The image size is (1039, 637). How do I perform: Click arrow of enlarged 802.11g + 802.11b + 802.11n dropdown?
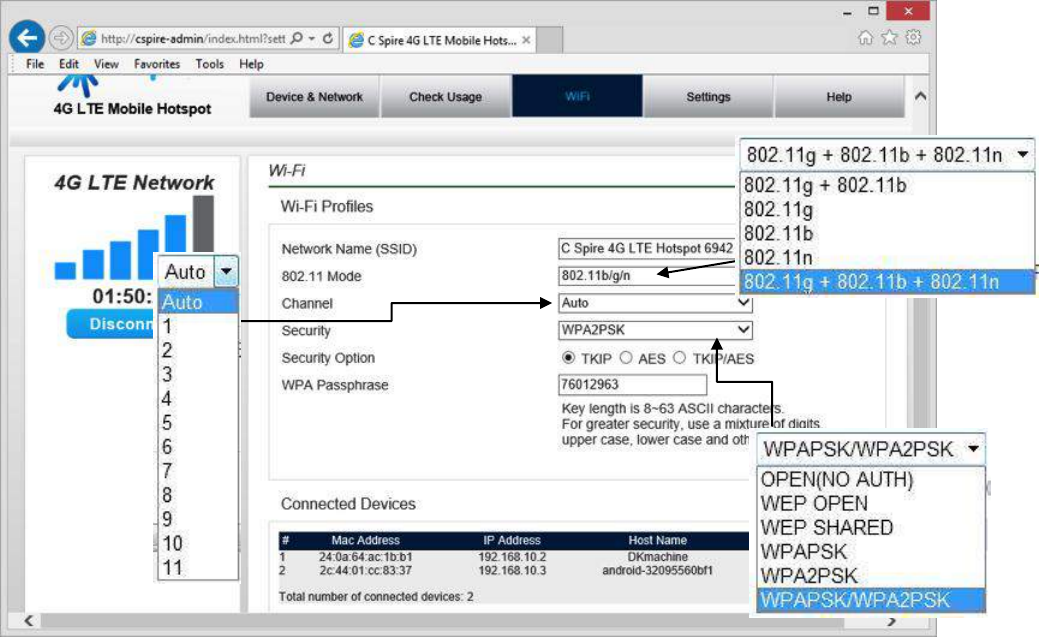click(1022, 154)
